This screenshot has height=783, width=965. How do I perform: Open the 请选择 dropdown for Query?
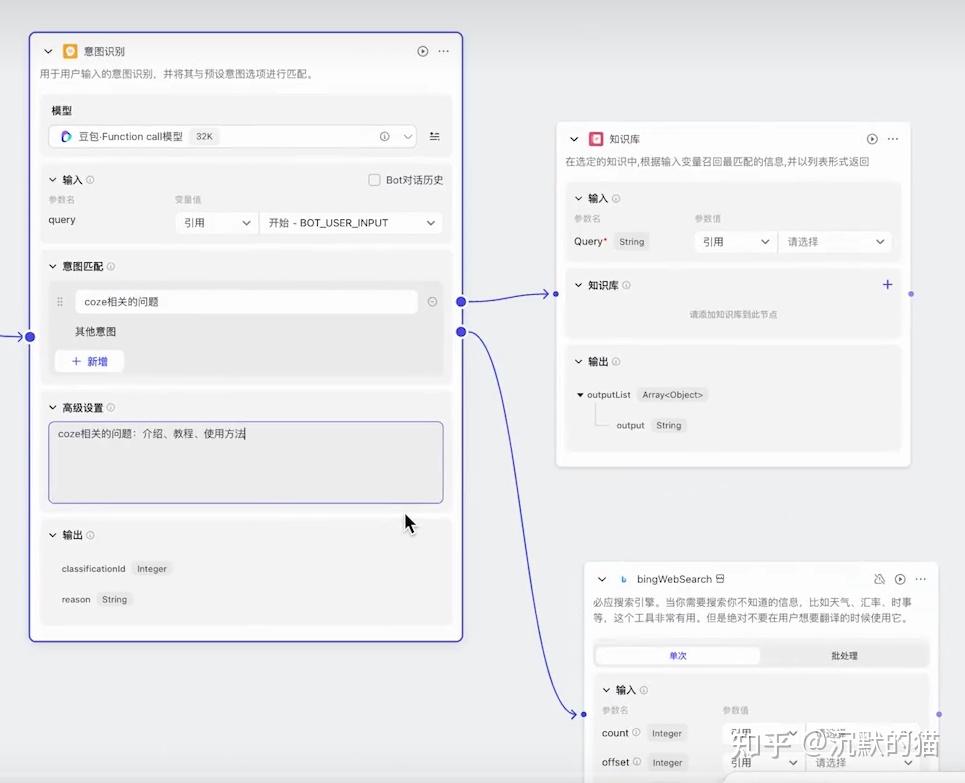[835, 242]
